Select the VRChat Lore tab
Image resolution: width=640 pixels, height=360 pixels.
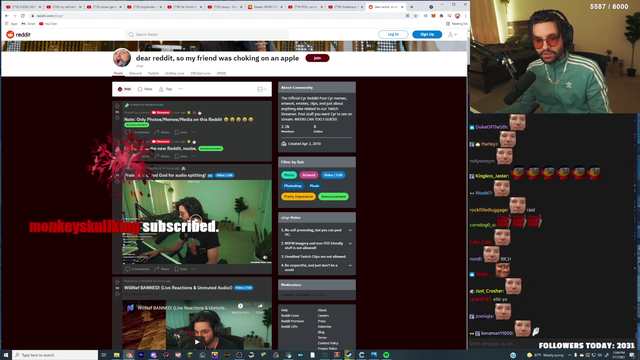(x=200, y=73)
